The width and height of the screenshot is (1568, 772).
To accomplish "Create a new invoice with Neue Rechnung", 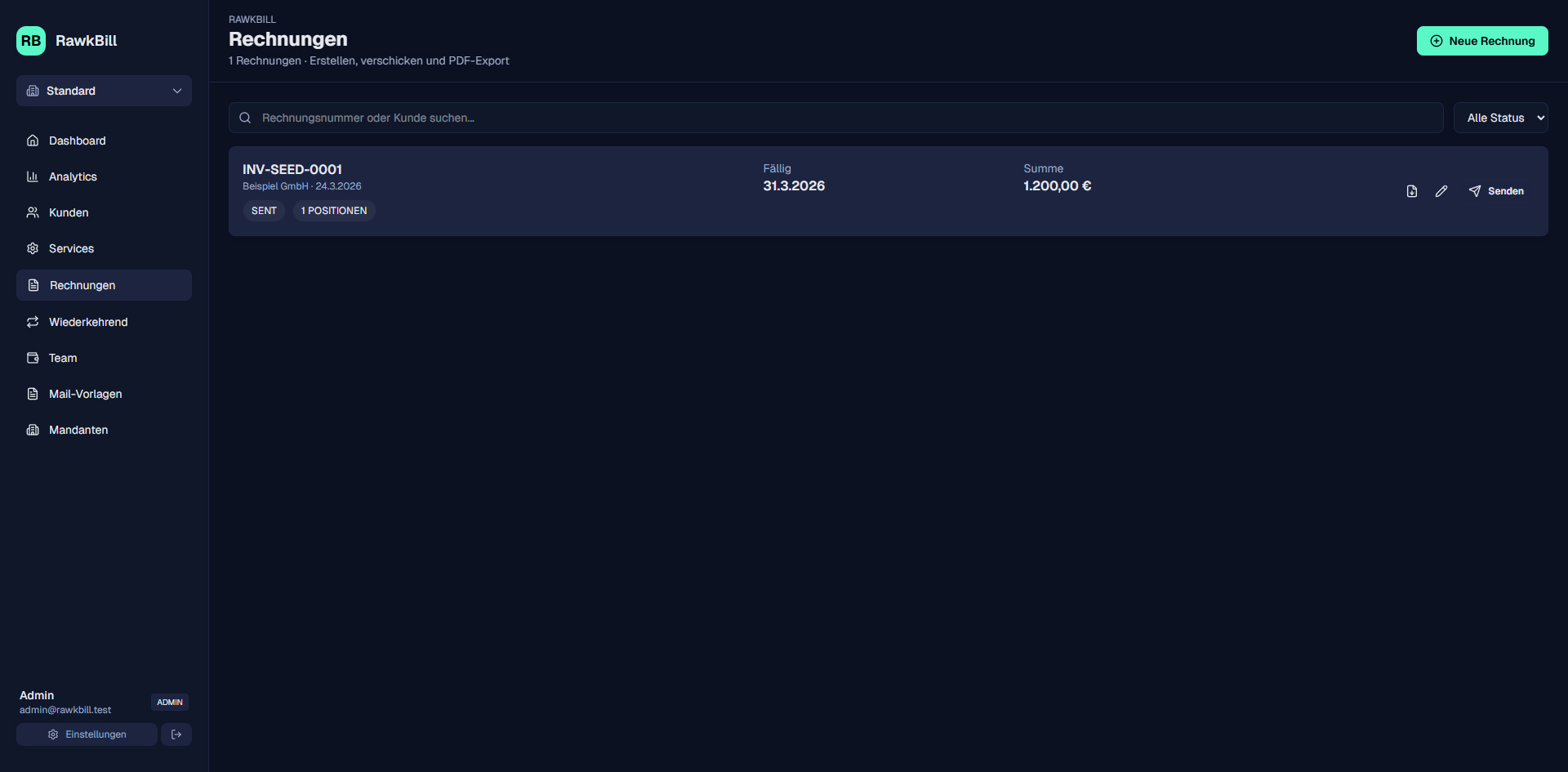I will [1482, 41].
